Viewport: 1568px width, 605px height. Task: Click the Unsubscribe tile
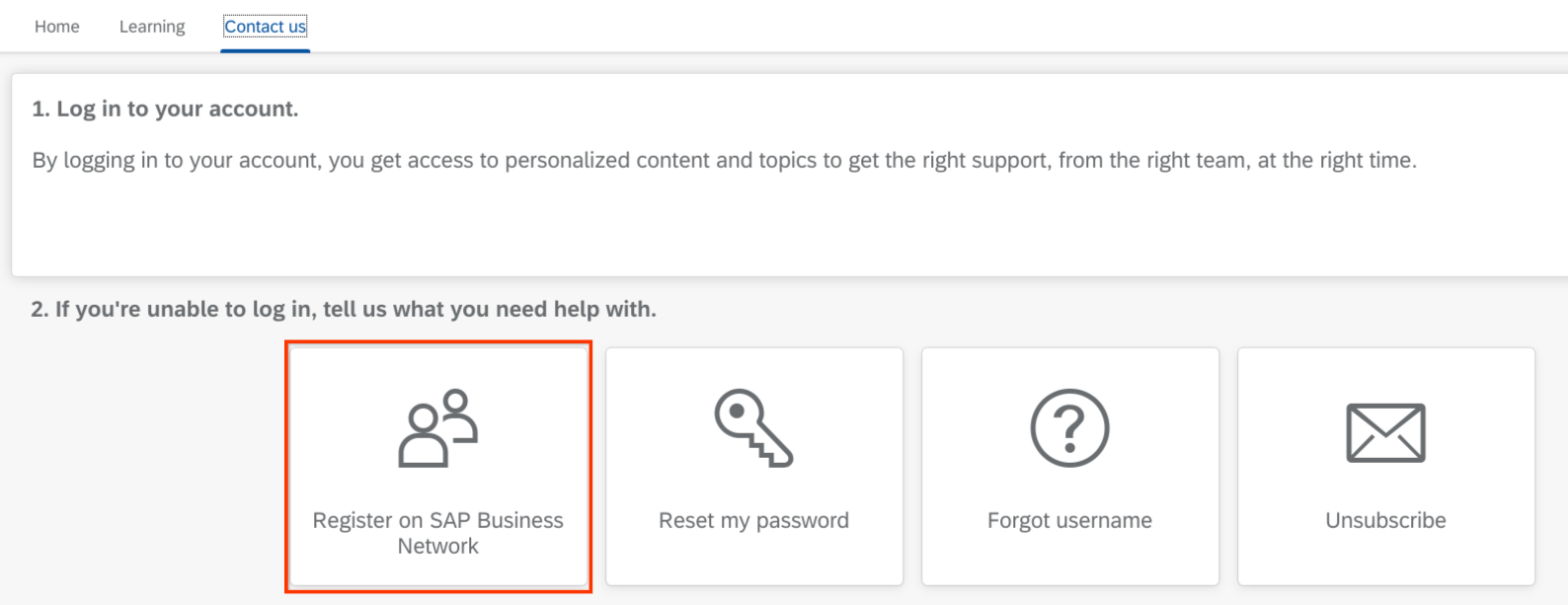[1385, 466]
